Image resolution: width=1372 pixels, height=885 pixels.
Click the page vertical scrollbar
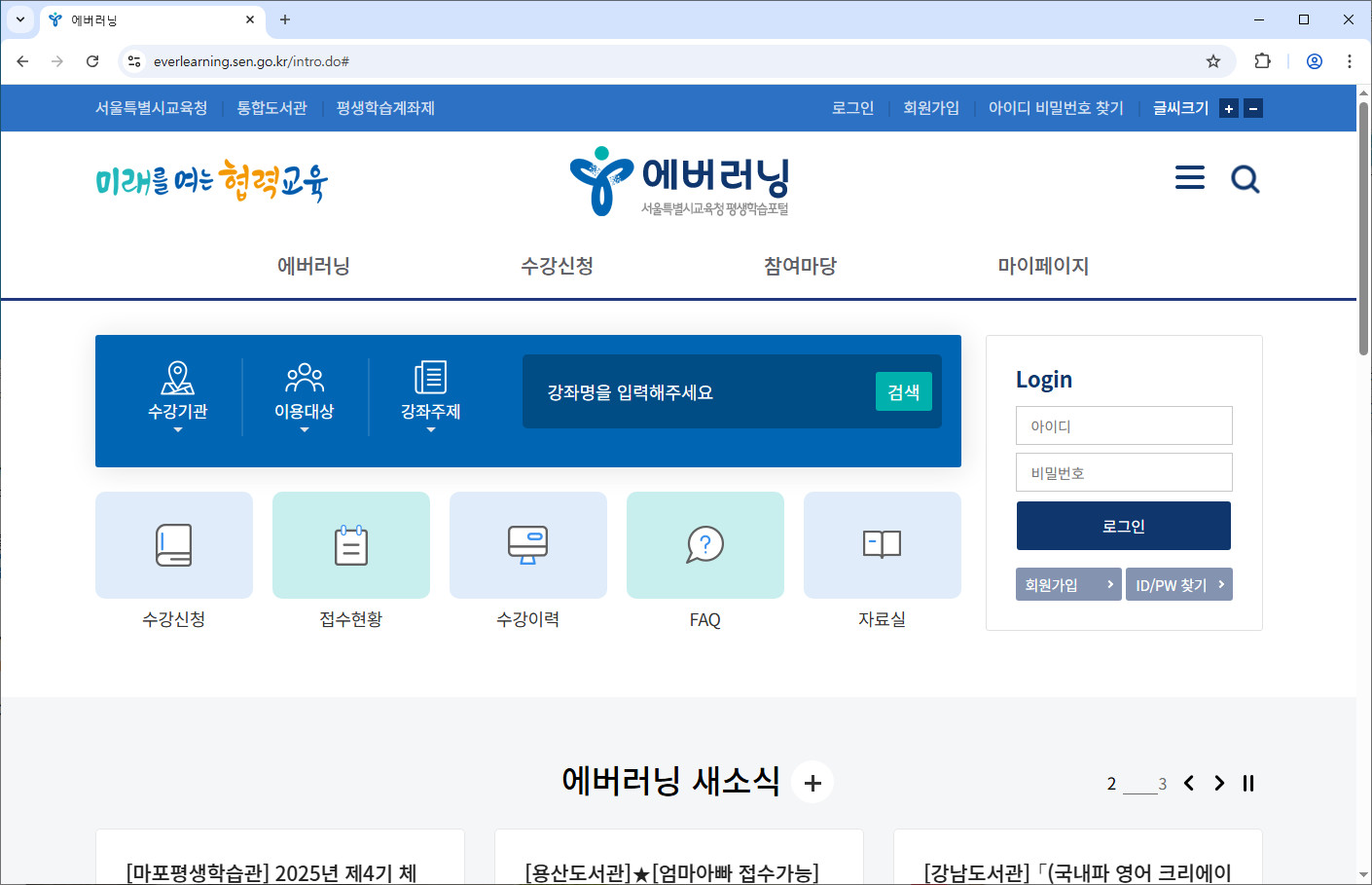point(1364,229)
